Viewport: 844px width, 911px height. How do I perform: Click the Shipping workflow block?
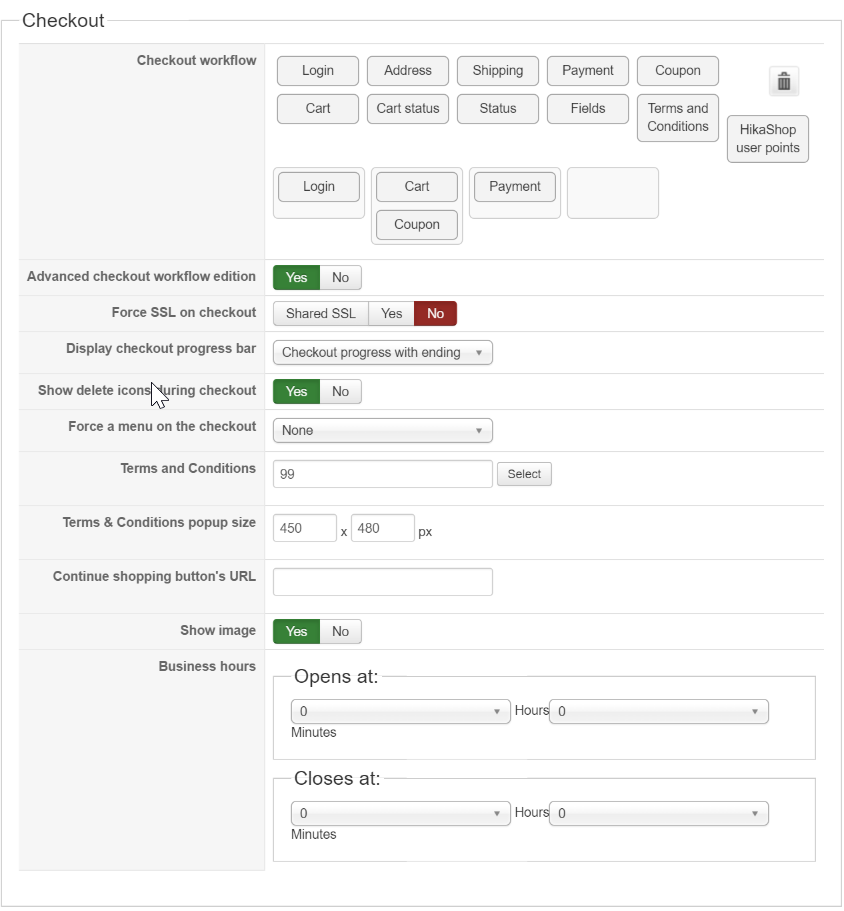click(x=498, y=71)
